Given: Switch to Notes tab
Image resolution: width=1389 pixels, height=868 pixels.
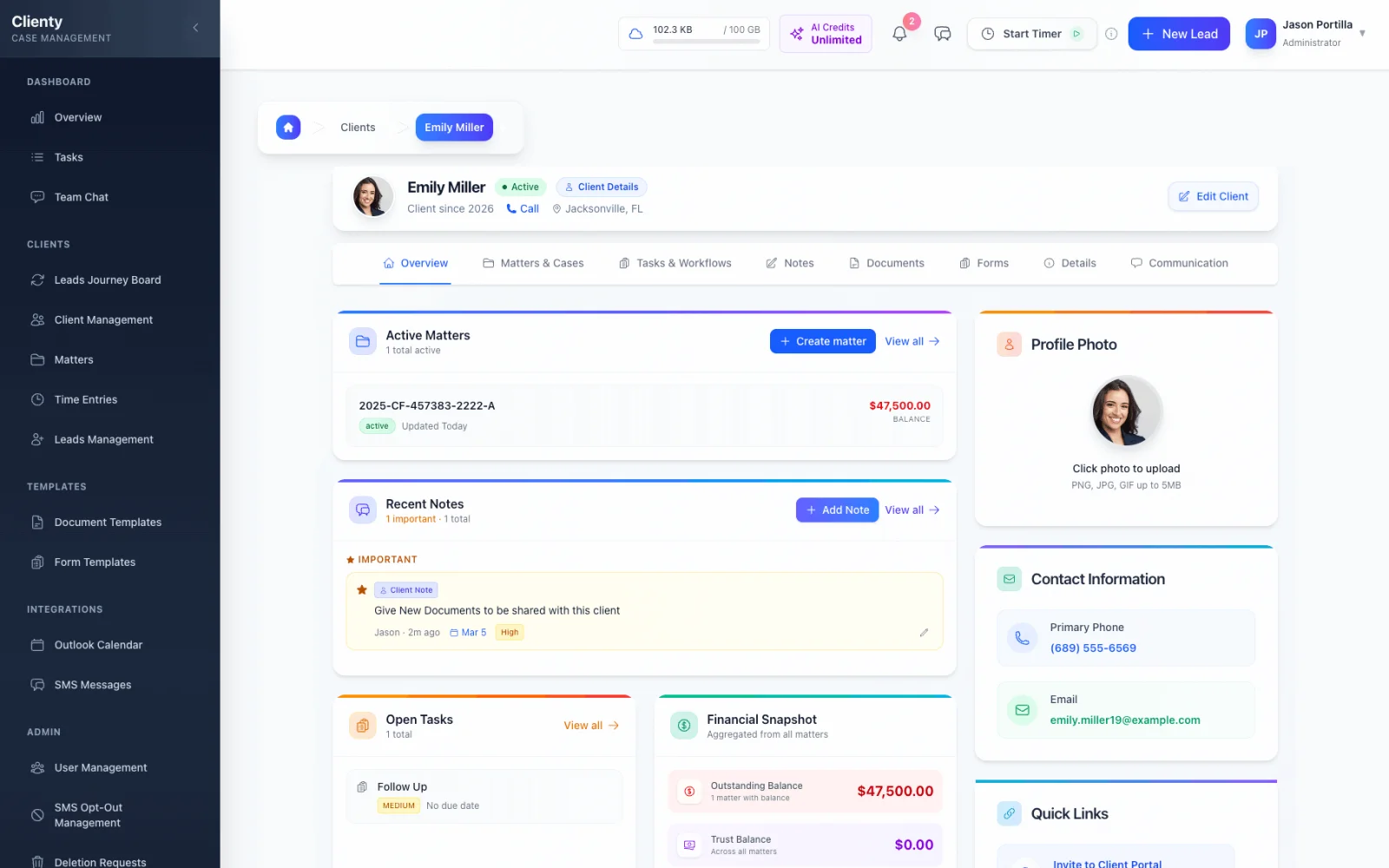Looking at the screenshot, I should tap(789, 263).
